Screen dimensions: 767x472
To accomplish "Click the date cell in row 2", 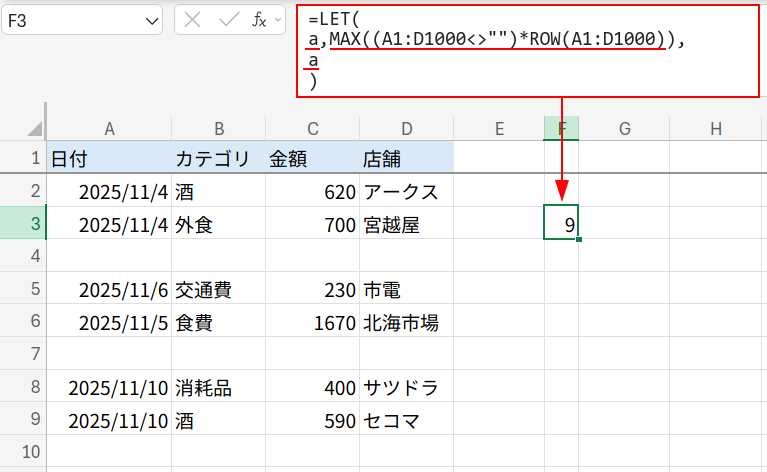I will (109, 191).
